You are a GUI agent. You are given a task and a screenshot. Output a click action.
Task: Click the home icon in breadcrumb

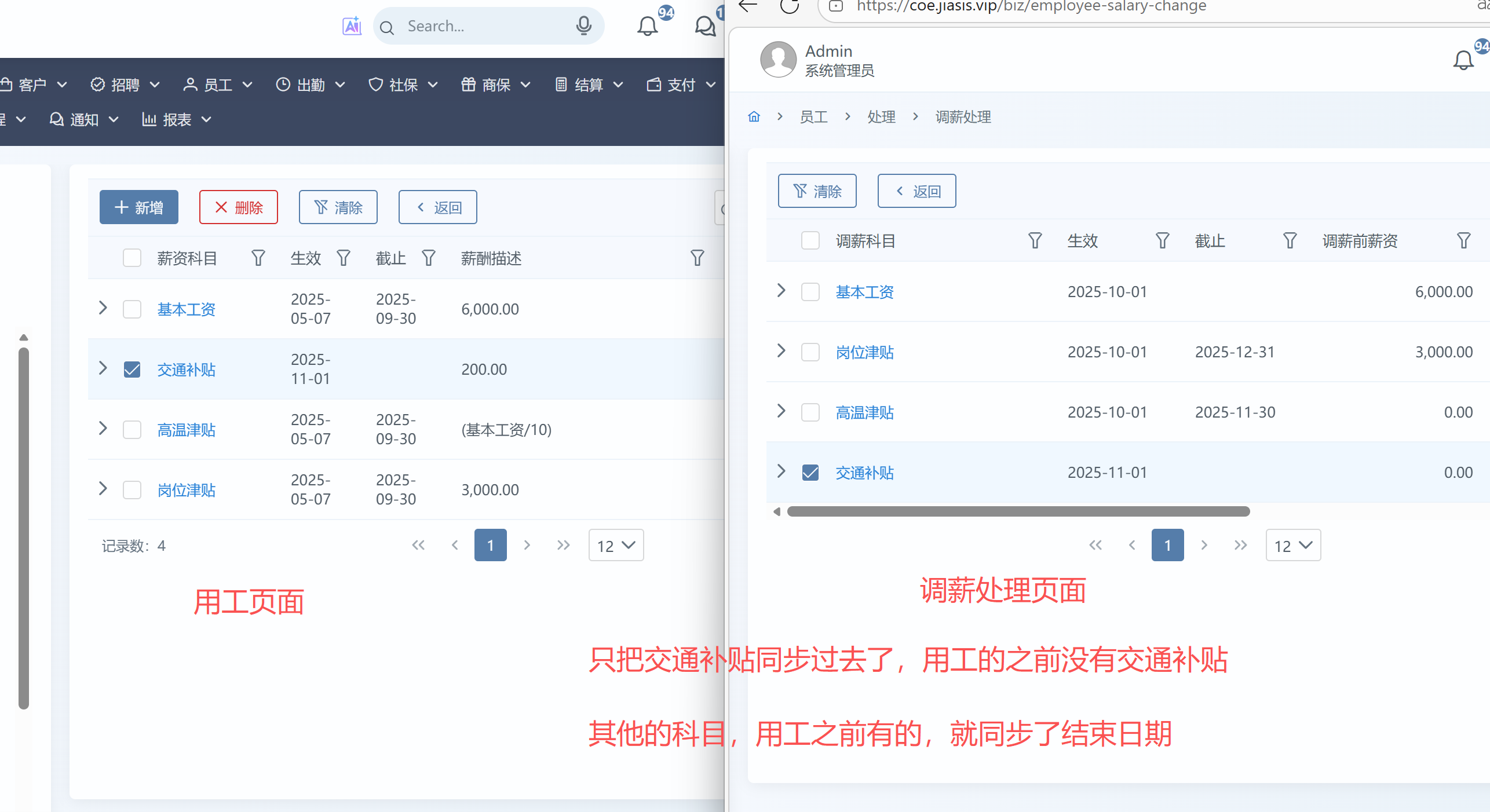coord(754,116)
